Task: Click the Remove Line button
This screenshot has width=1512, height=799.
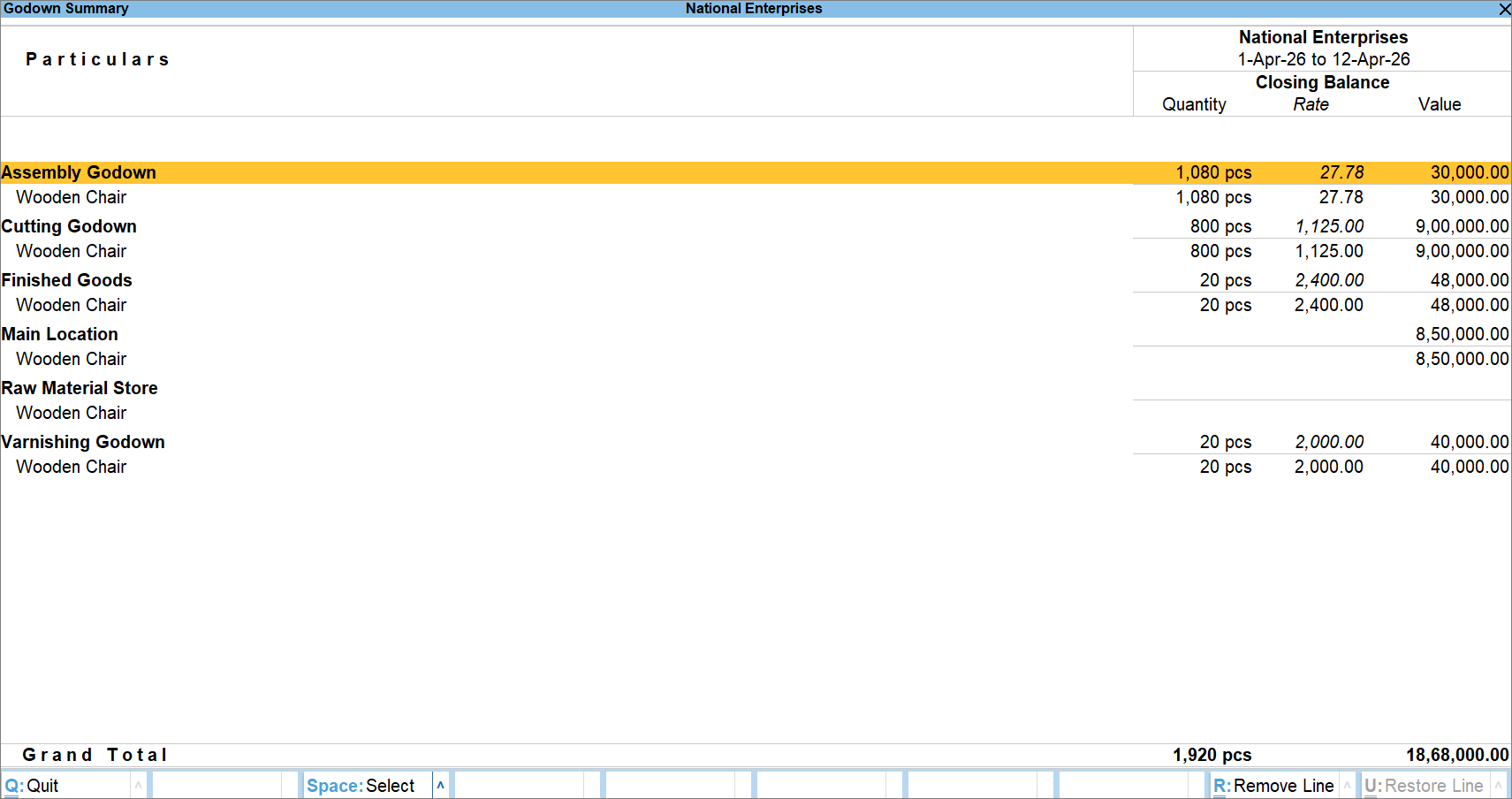Action: click(x=1274, y=786)
